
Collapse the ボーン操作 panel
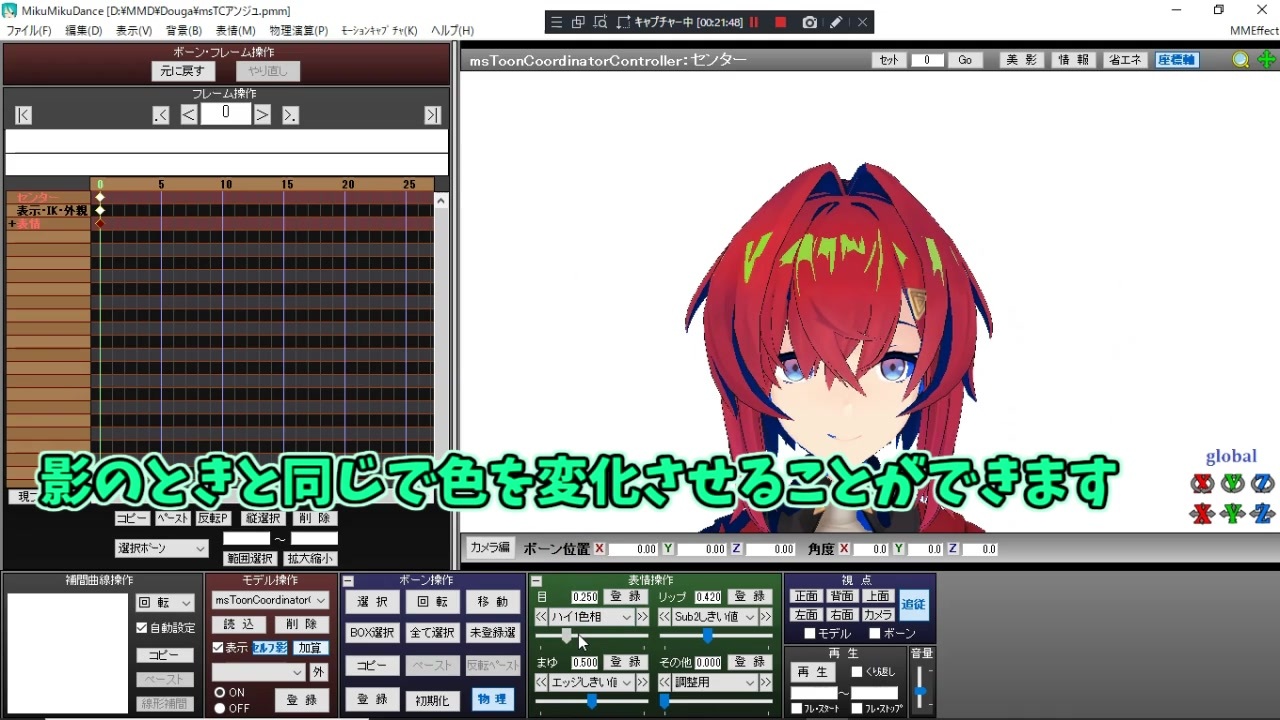click(x=348, y=581)
